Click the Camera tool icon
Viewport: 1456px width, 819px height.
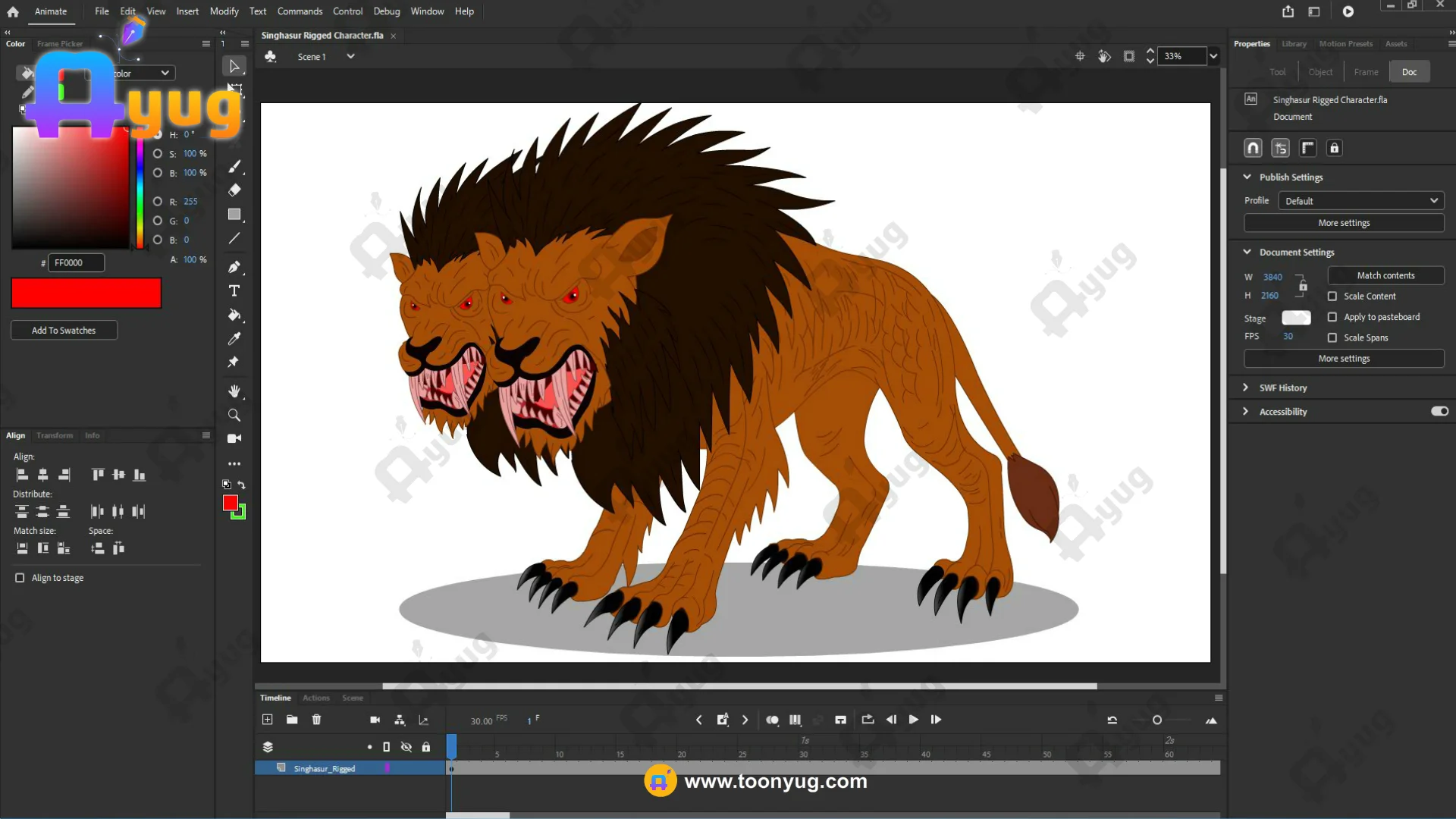tap(234, 438)
